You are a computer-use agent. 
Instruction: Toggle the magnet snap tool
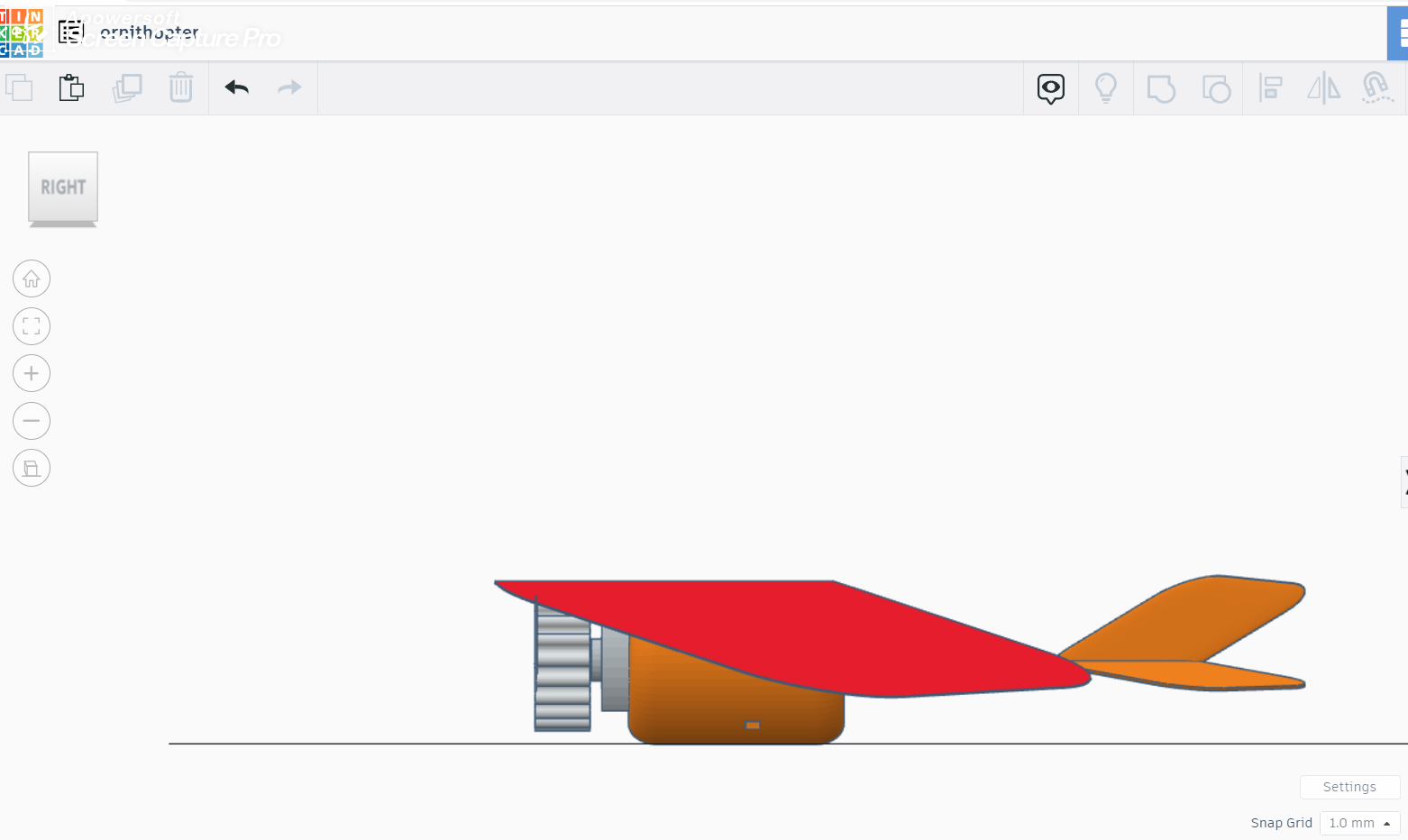1377,87
